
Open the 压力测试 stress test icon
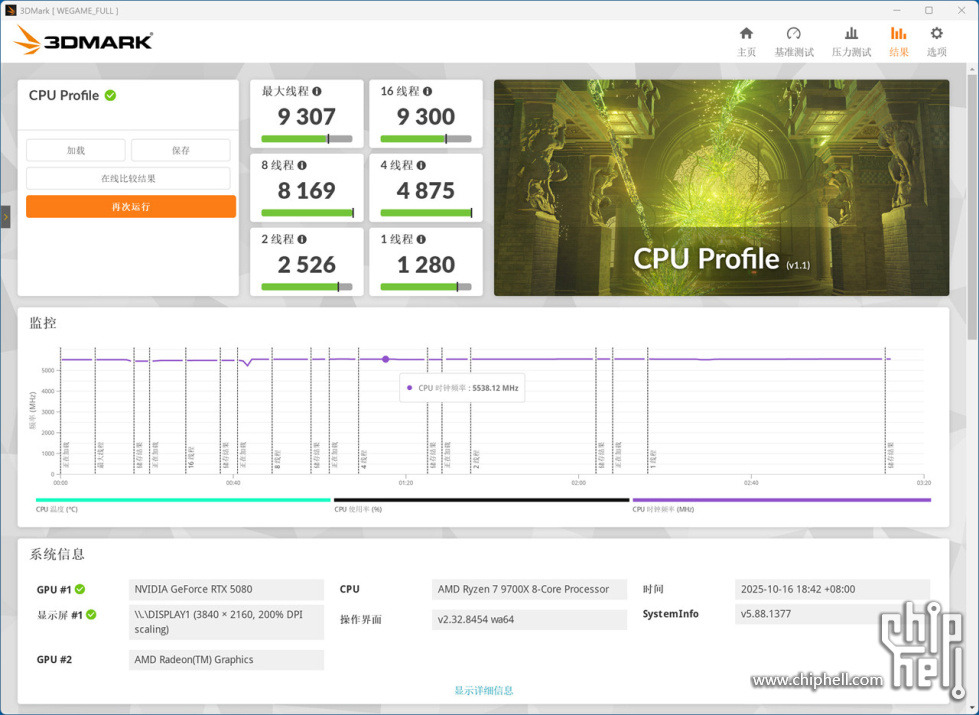(x=851, y=35)
